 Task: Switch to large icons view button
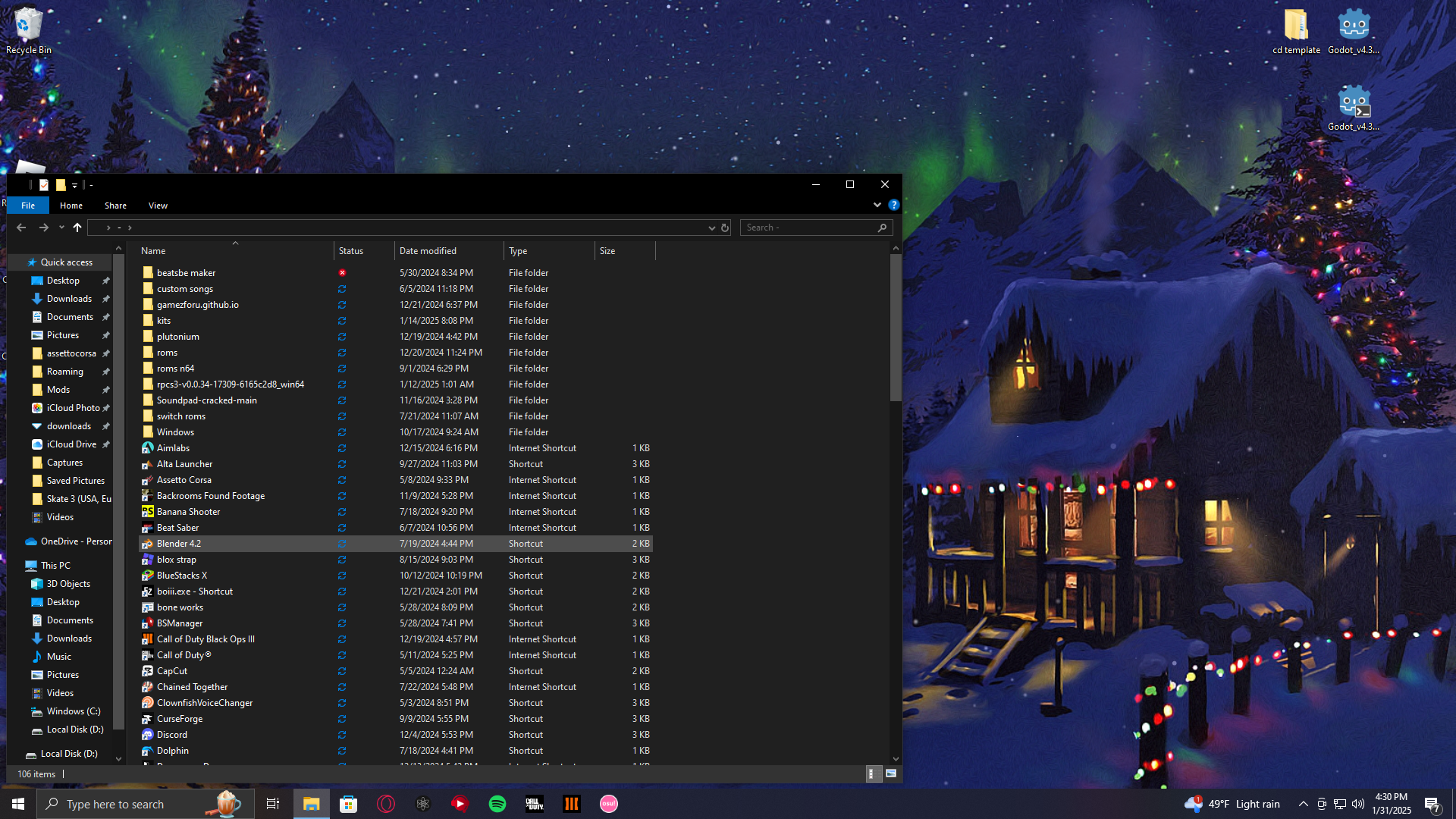click(x=891, y=773)
